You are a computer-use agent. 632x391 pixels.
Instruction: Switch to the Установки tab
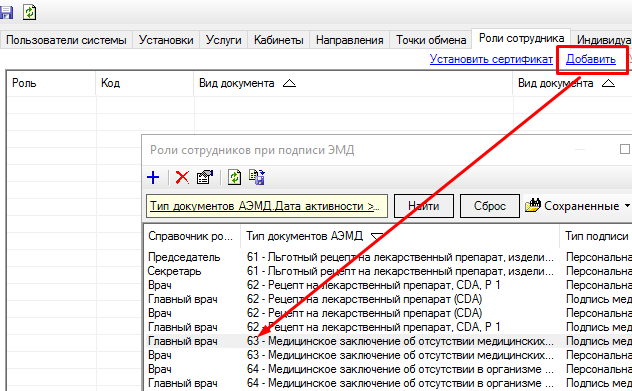coord(166,40)
